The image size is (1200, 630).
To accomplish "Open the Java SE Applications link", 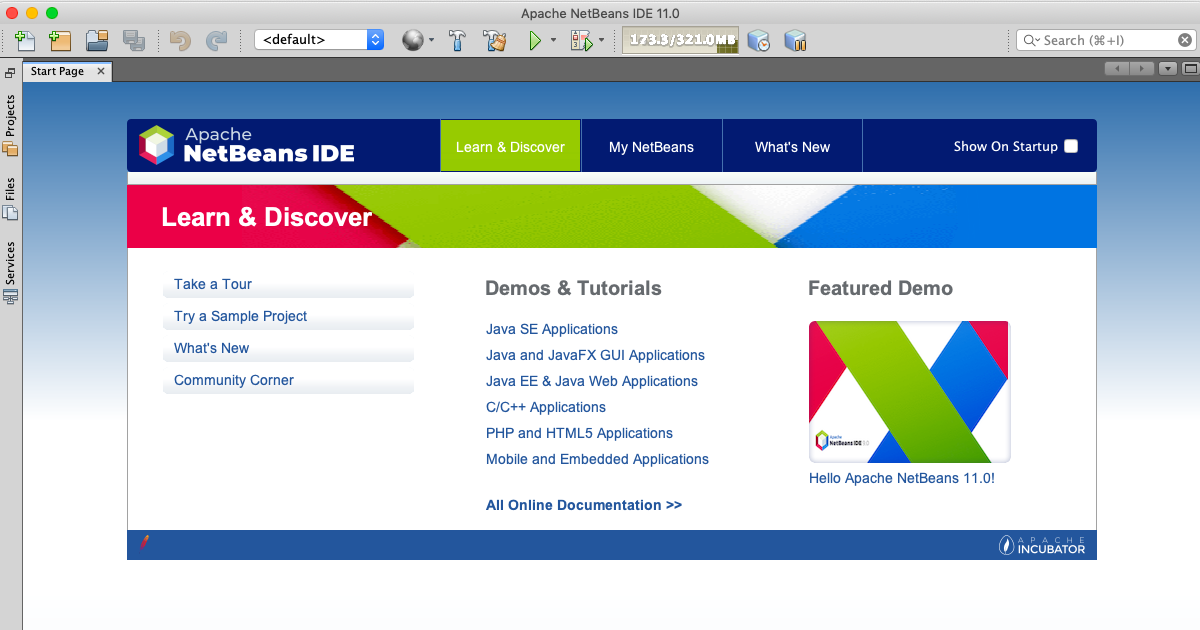I will (x=551, y=329).
